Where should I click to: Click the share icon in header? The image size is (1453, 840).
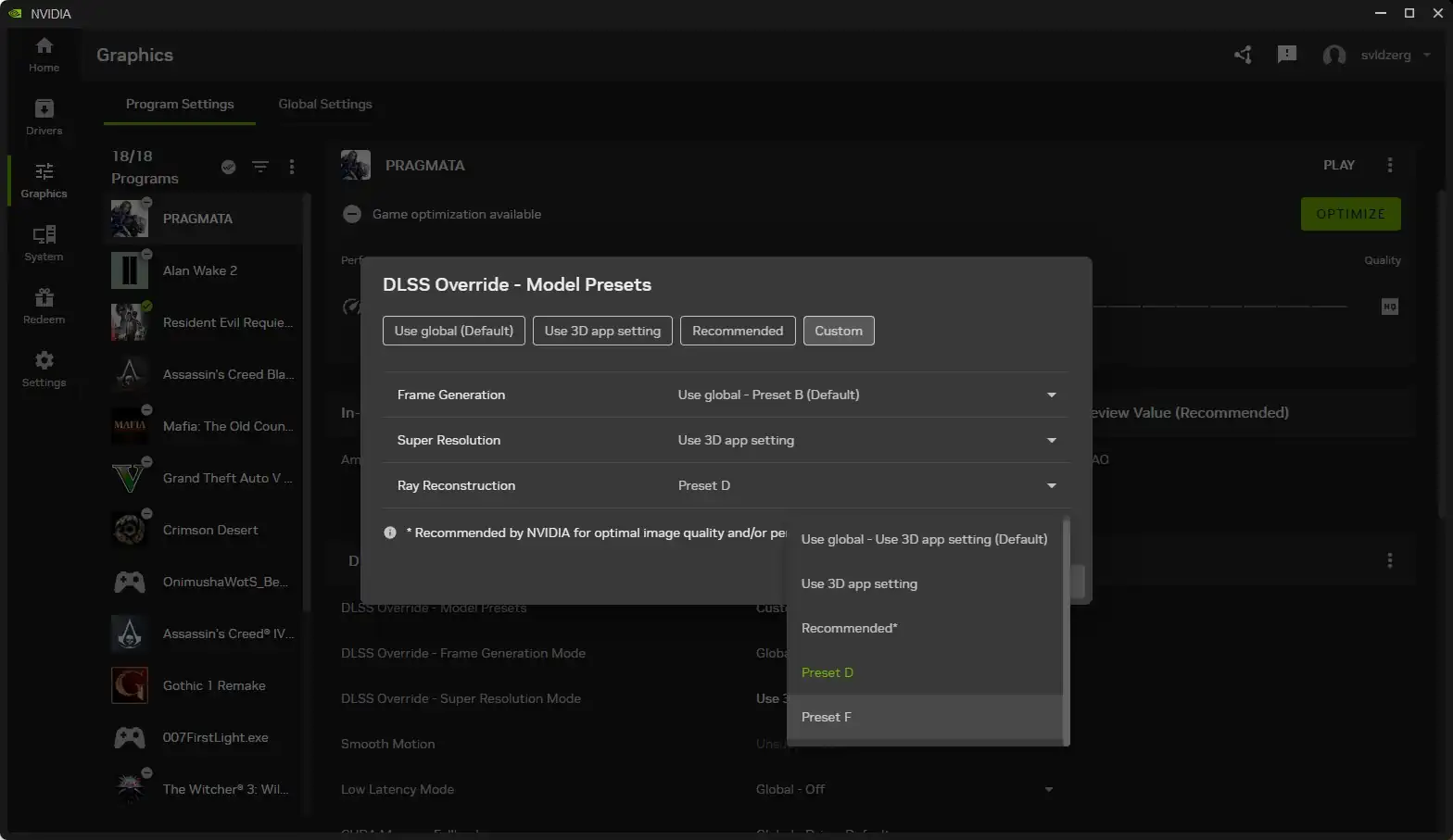1243,55
